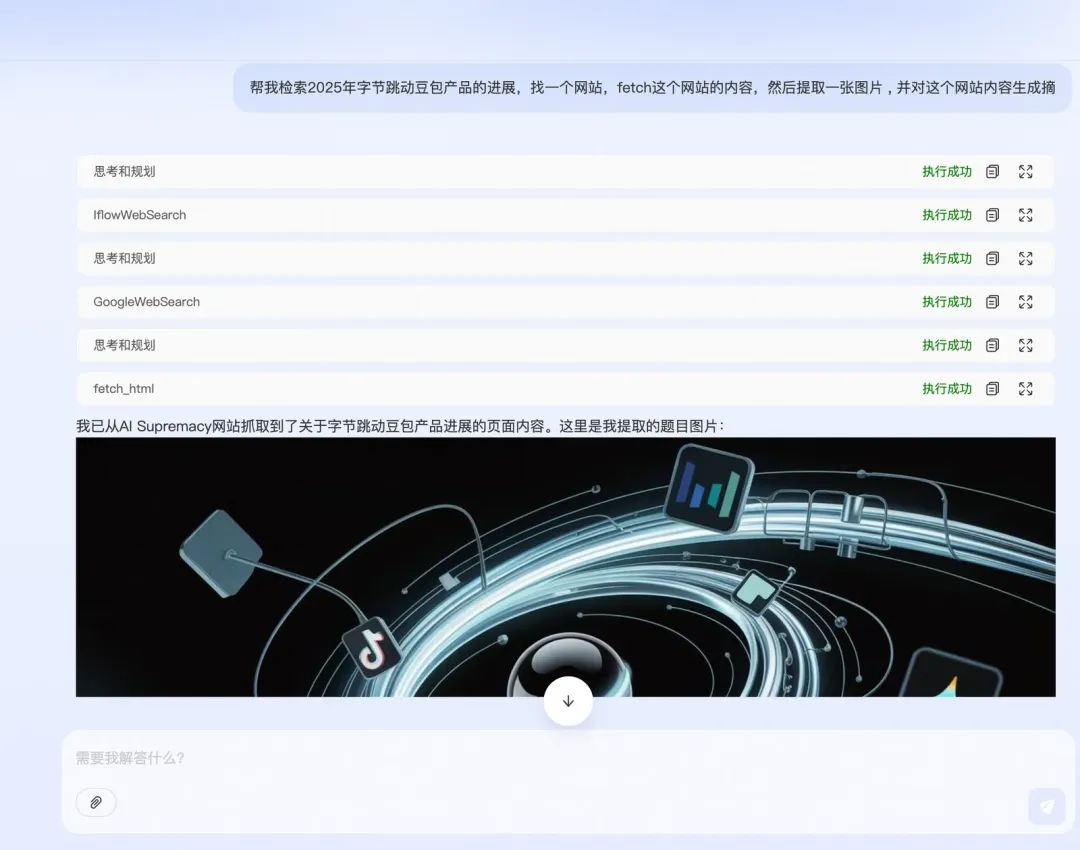Screen dimensions: 1080x850
Task: Click the user query message bubble
Action: [652, 88]
